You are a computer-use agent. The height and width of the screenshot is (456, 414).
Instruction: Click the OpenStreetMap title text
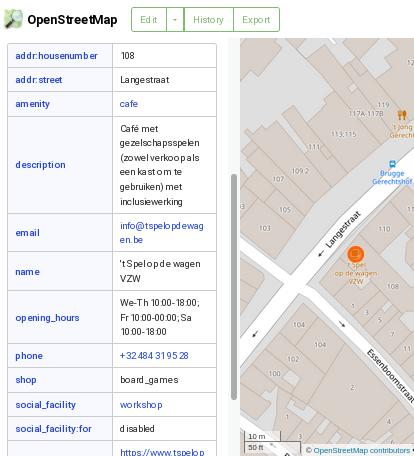tap(72, 20)
